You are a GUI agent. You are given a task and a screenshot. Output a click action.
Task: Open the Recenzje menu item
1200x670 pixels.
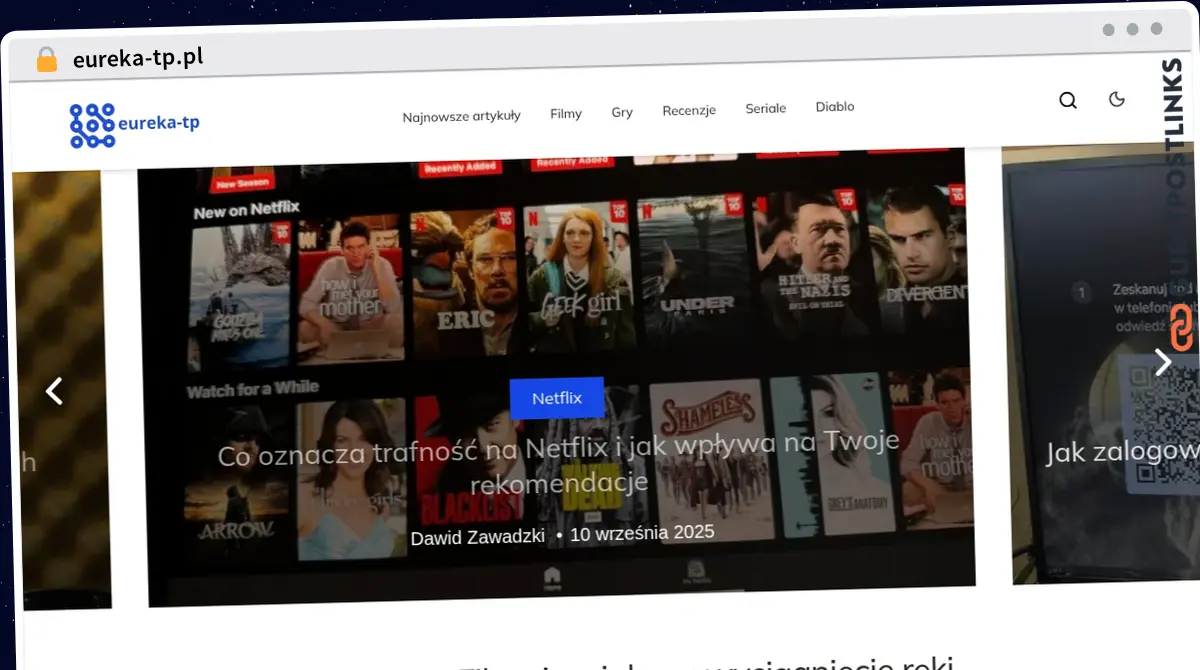pyautogui.click(x=689, y=110)
